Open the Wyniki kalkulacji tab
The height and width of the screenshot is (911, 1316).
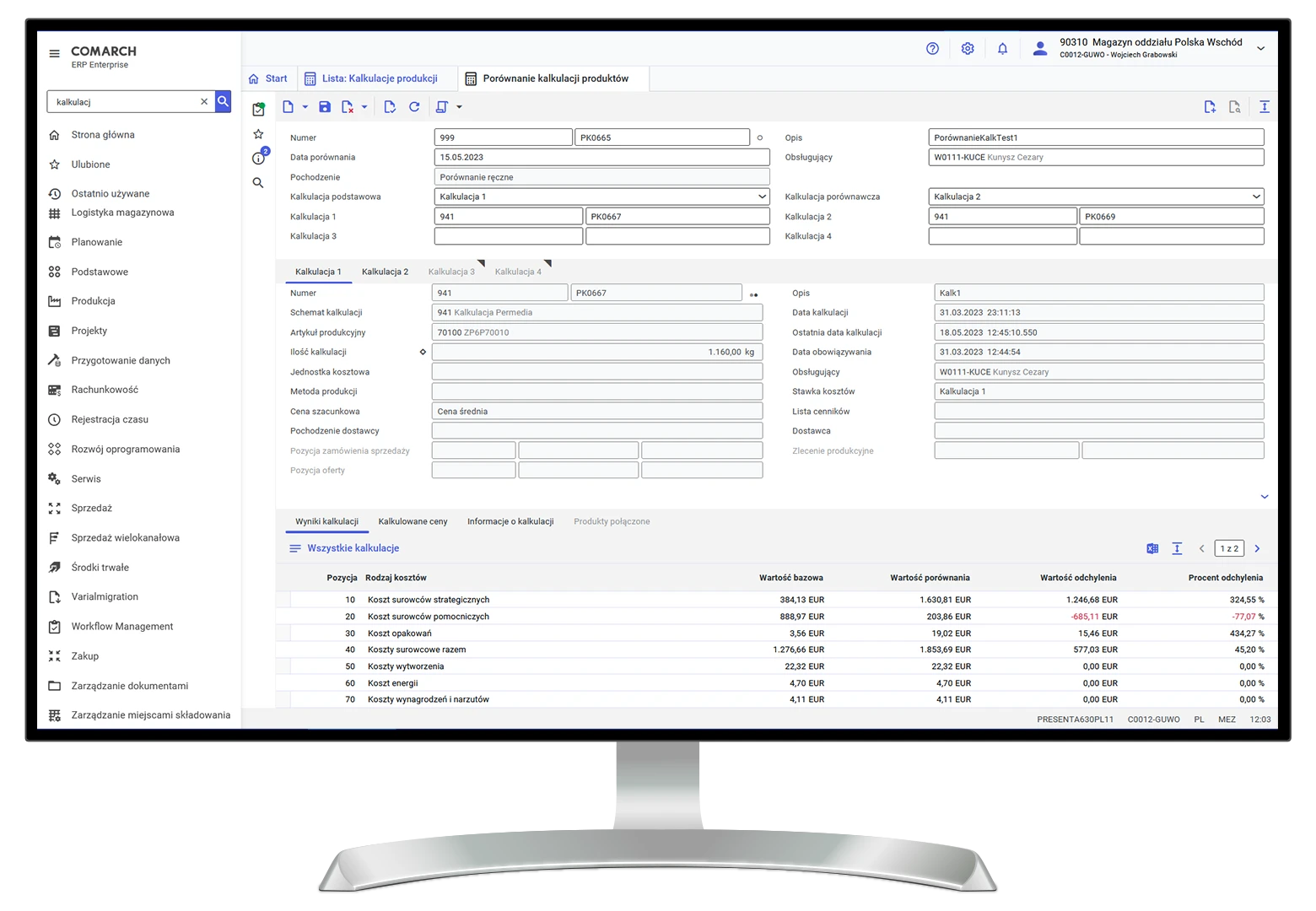tap(326, 521)
